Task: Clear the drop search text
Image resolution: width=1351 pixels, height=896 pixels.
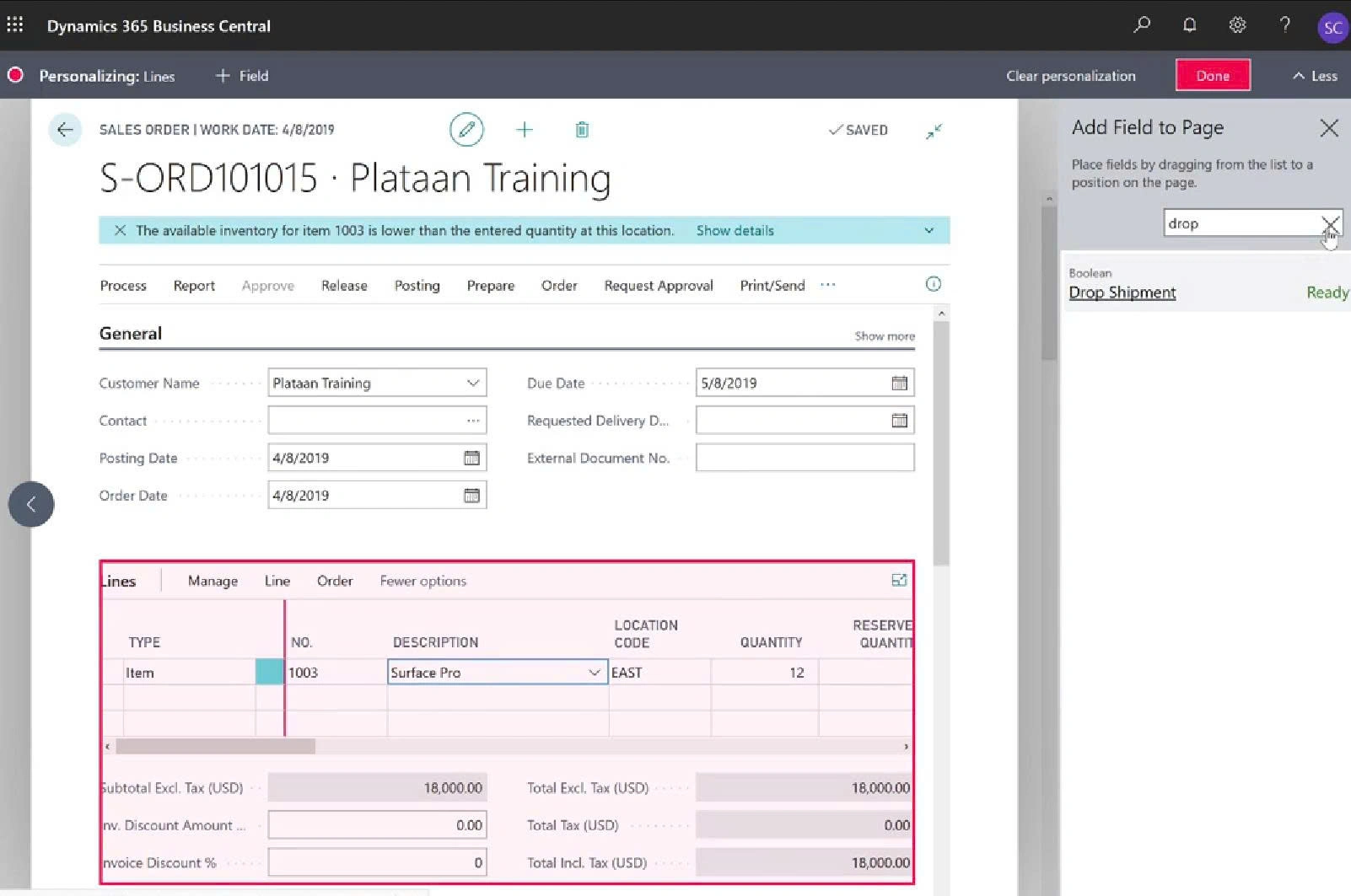Action: click(x=1330, y=223)
